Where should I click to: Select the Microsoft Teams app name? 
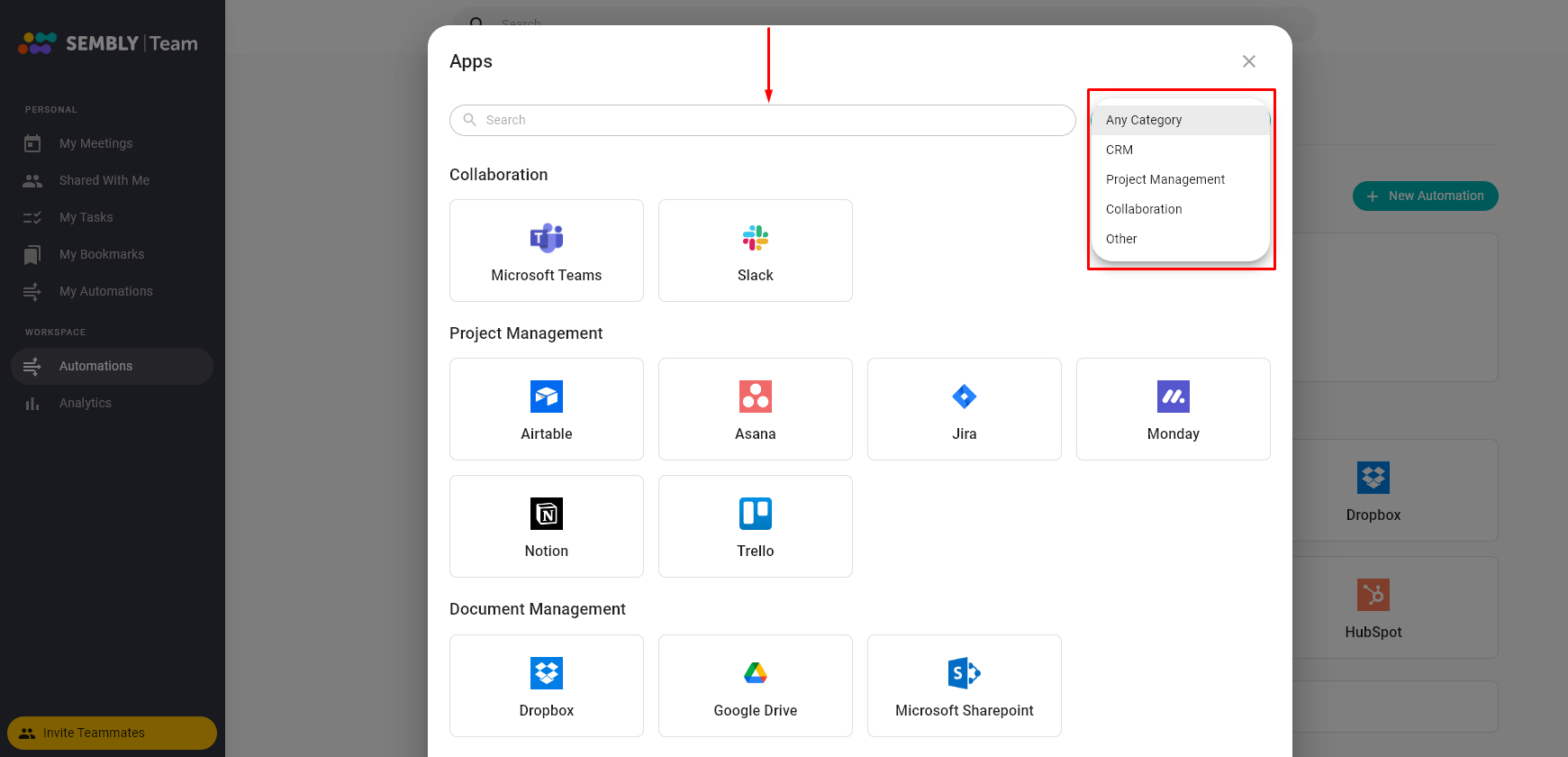coord(547,275)
